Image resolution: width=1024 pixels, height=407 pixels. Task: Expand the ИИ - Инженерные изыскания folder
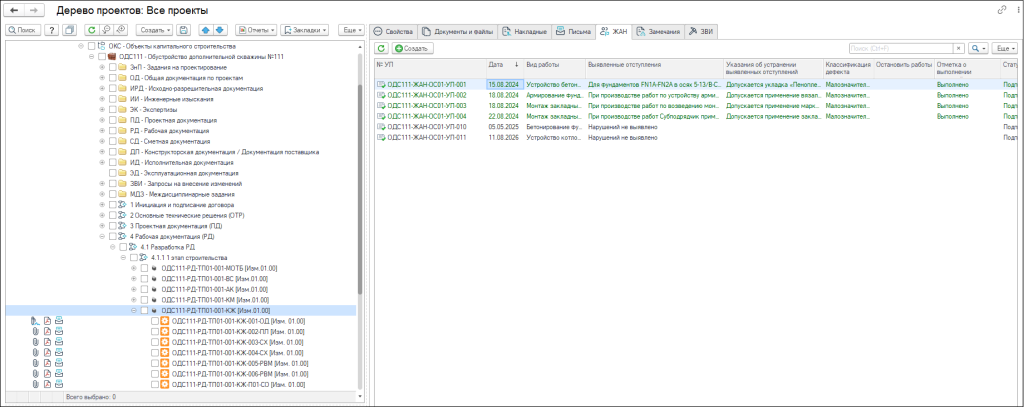click(102, 99)
